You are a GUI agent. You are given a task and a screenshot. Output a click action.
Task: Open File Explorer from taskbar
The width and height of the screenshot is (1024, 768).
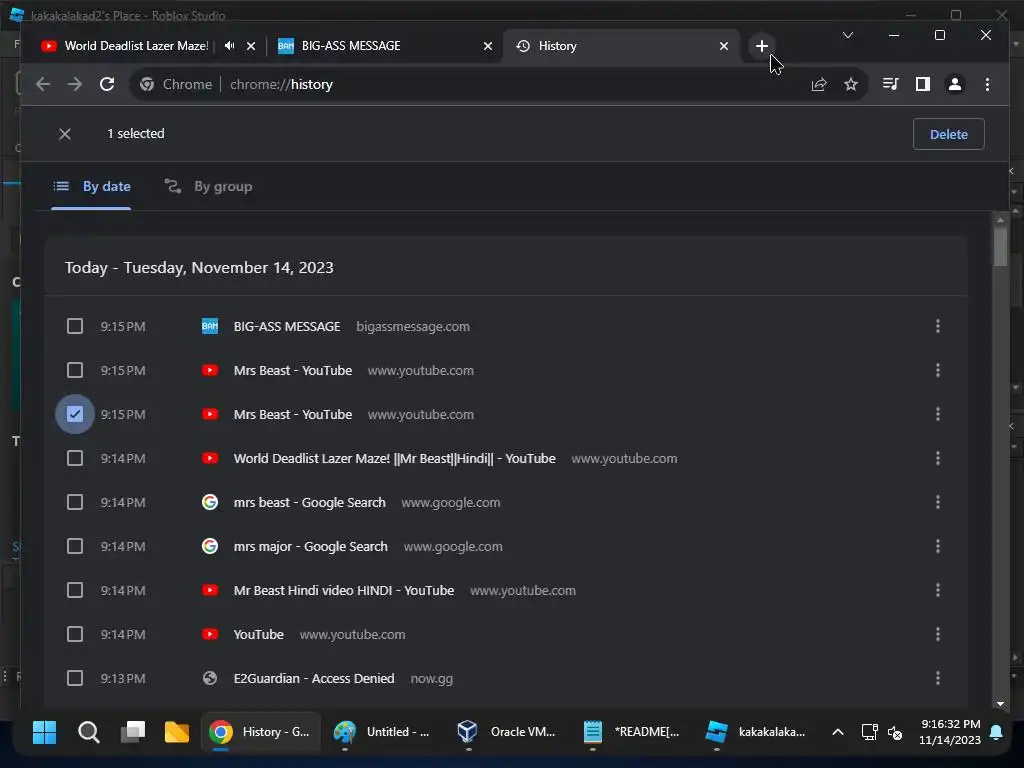pyautogui.click(x=176, y=732)
